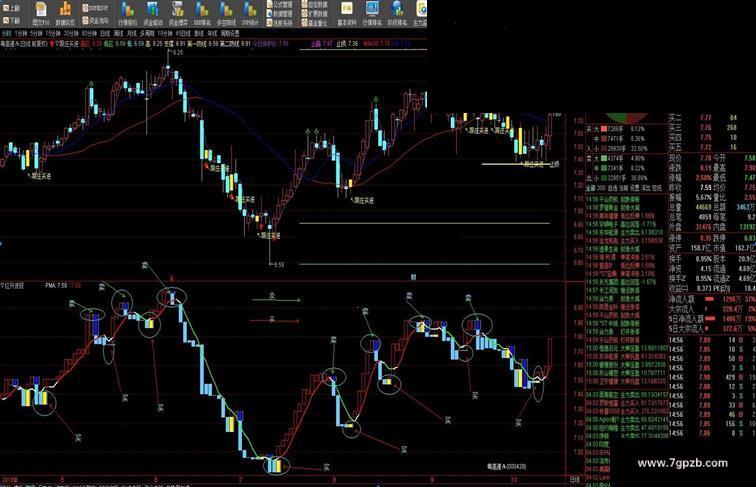This screenshot has height=487, width=756.
Task: Select the 多周期 multi-period tab
Action: (x=147, y=34)
